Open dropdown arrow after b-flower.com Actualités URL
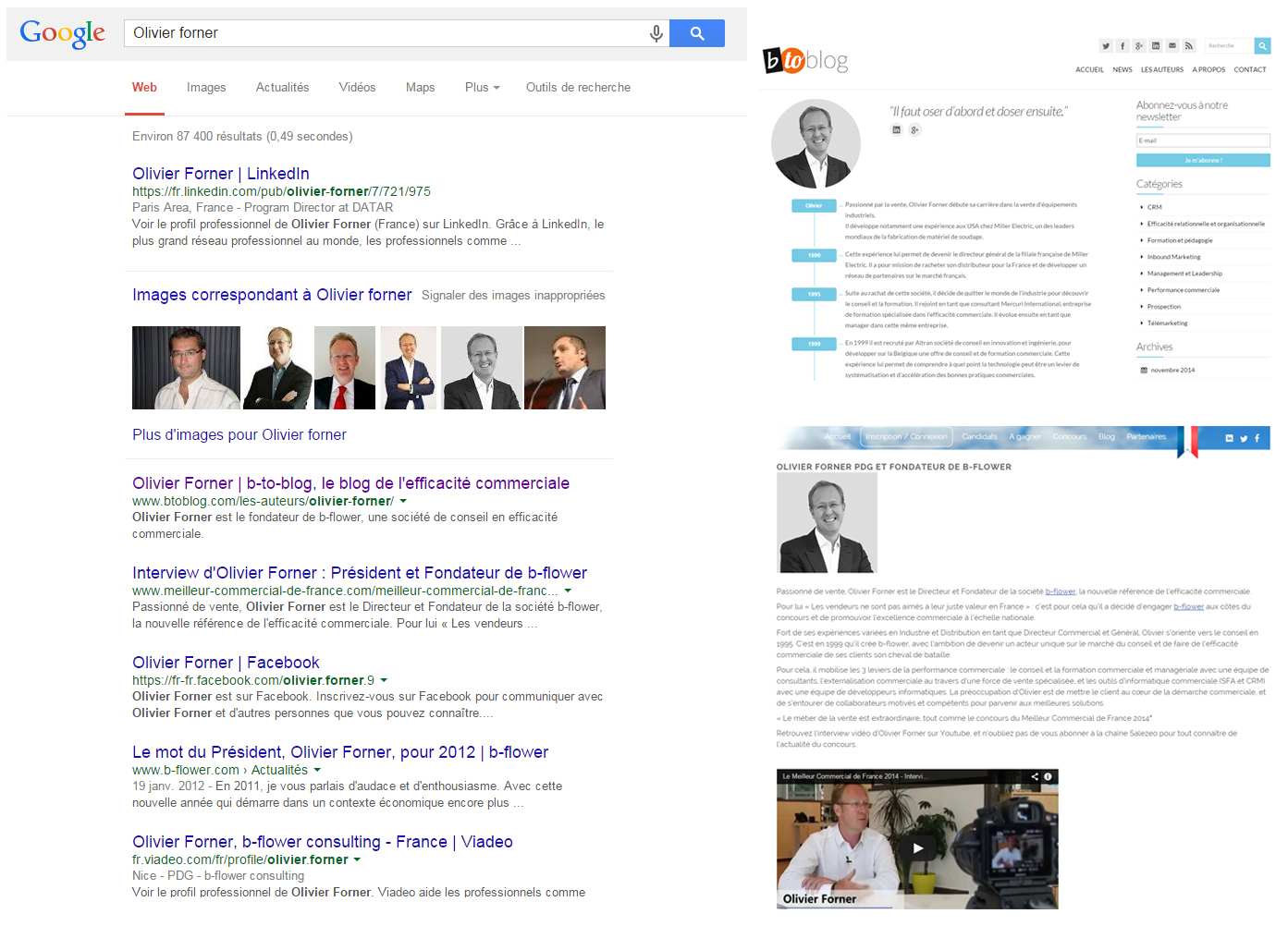This screenshot has height=926, width=1288. [317, 770]
